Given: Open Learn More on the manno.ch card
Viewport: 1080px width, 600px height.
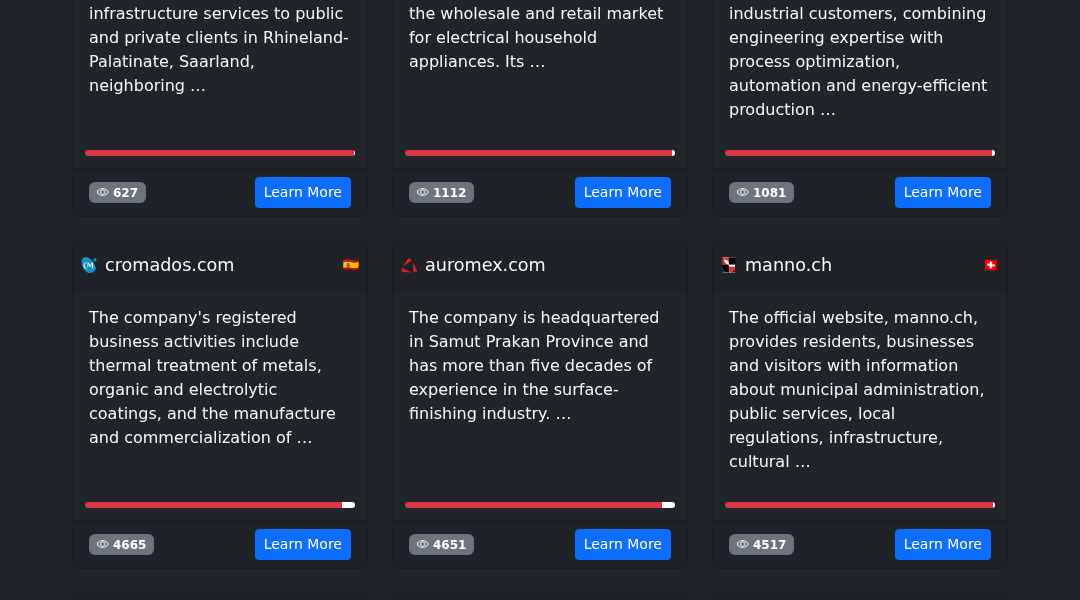Looking at the screenshot, I should [943, 544].
